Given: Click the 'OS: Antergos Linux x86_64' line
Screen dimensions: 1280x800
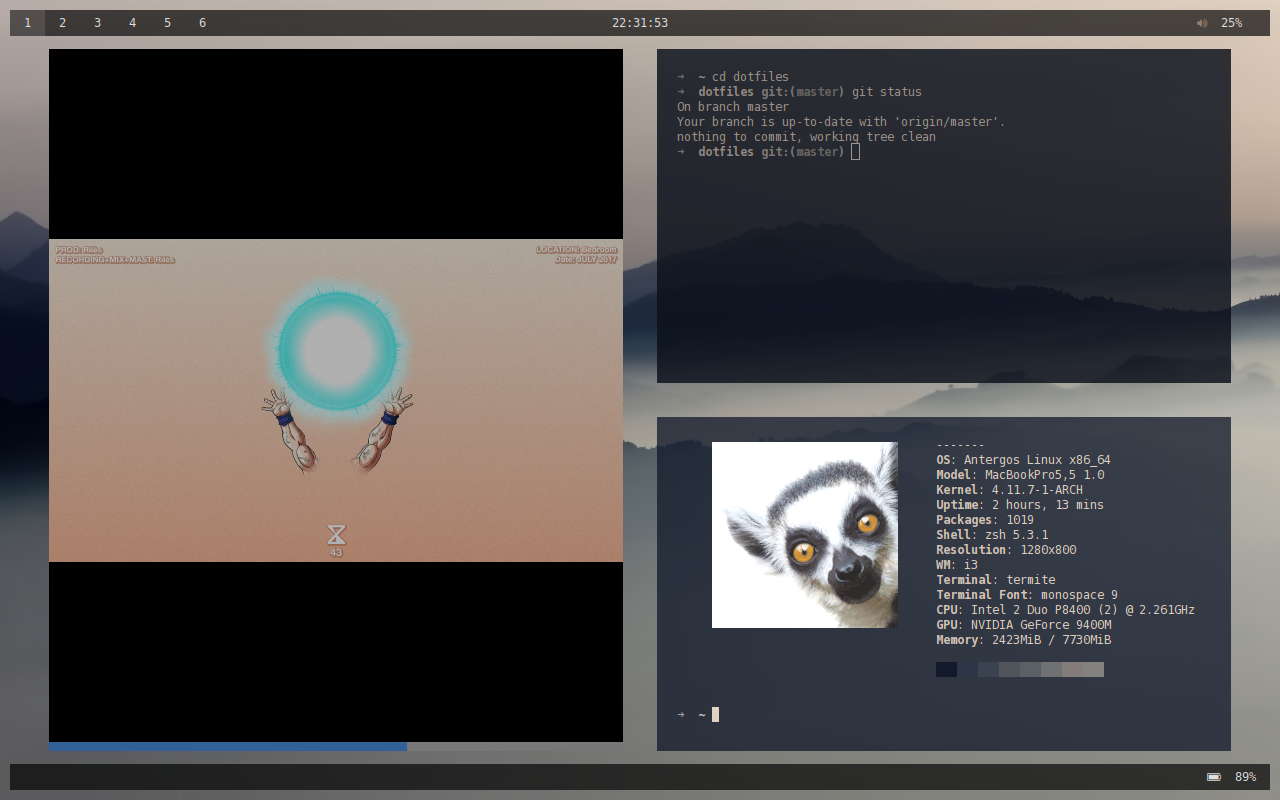Looking at the screenshot, I should coord(1023,460).
